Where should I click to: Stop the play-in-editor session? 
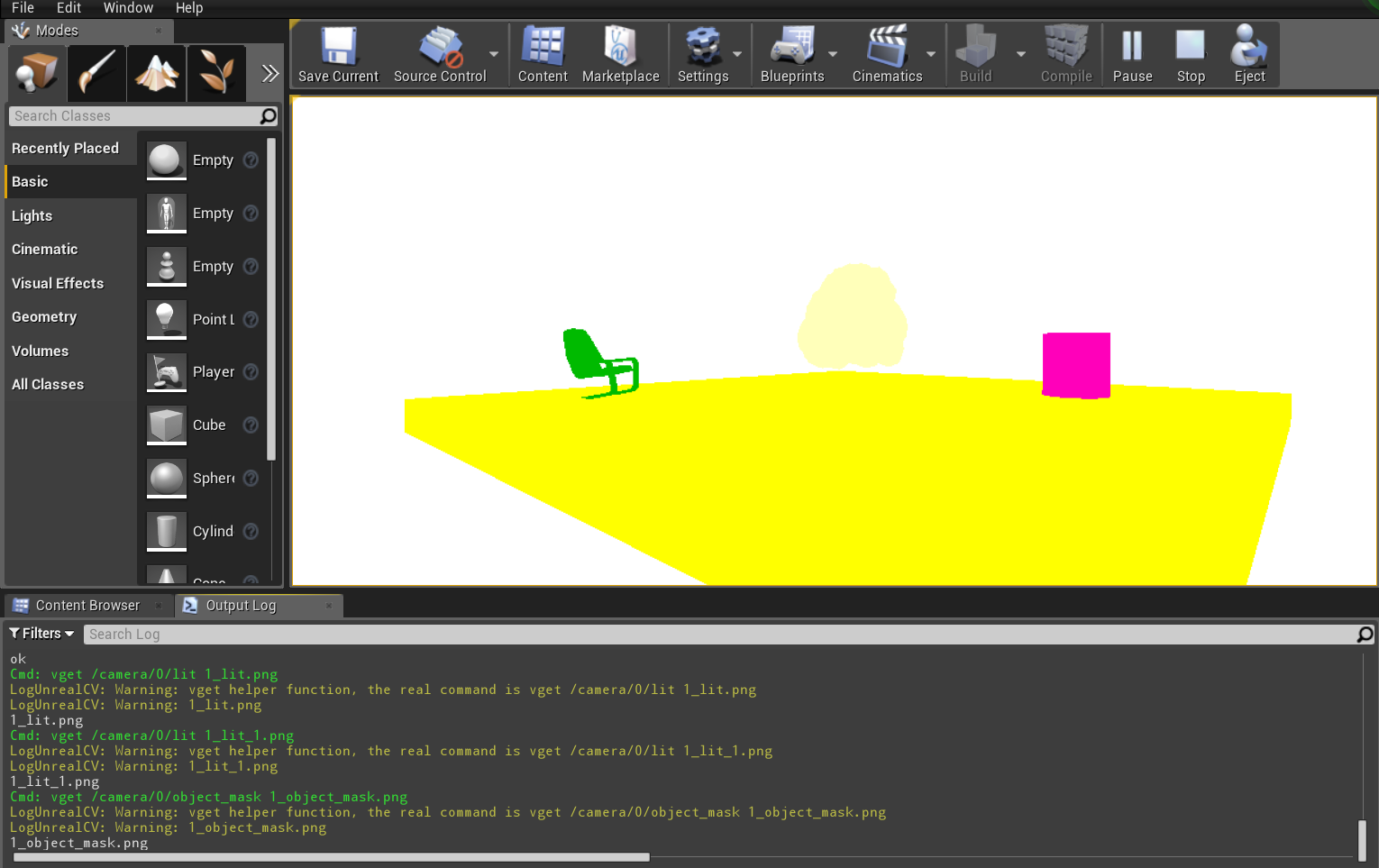(x=1191, y=54)
